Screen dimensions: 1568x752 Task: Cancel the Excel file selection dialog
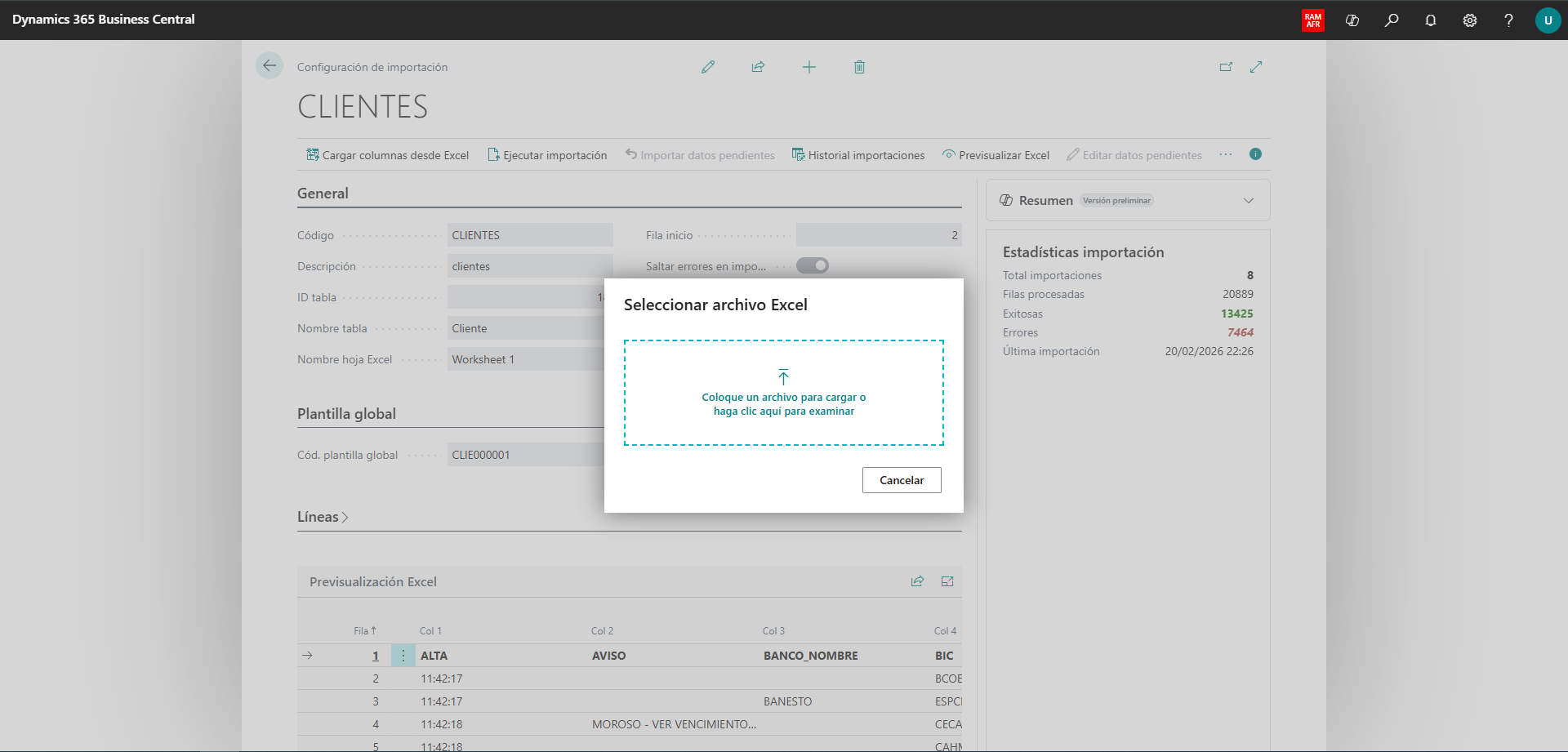click(x=902, y=480)
